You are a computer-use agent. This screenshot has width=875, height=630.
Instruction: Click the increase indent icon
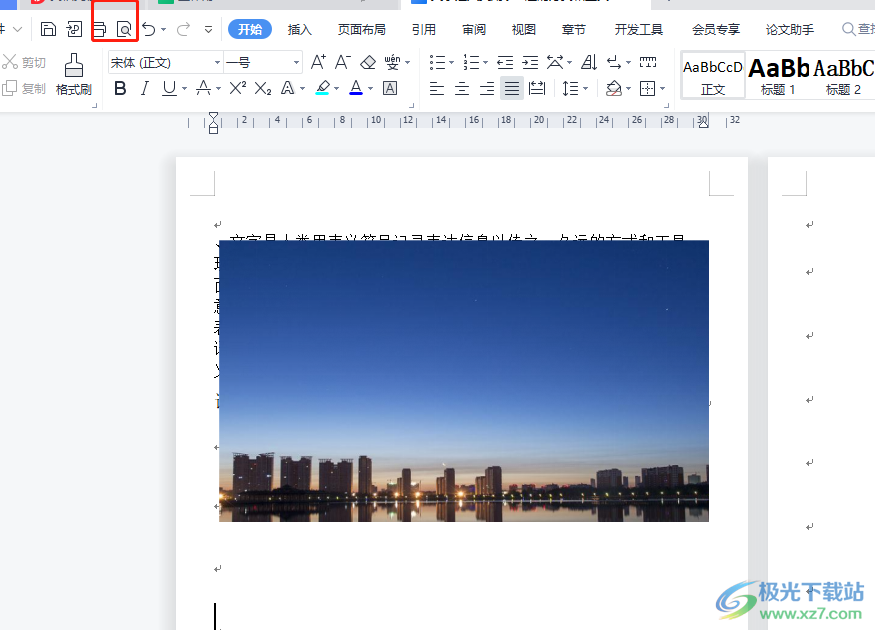point(530,62)
